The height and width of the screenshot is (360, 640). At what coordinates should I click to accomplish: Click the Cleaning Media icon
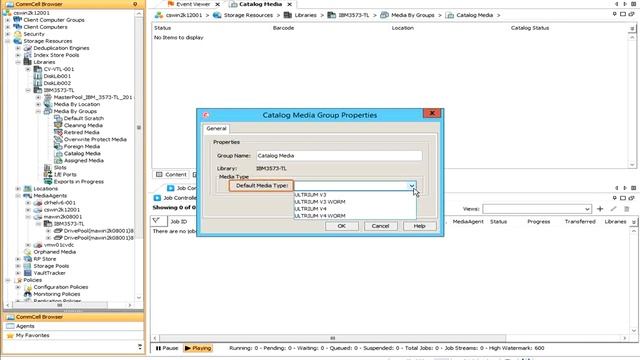58,125
